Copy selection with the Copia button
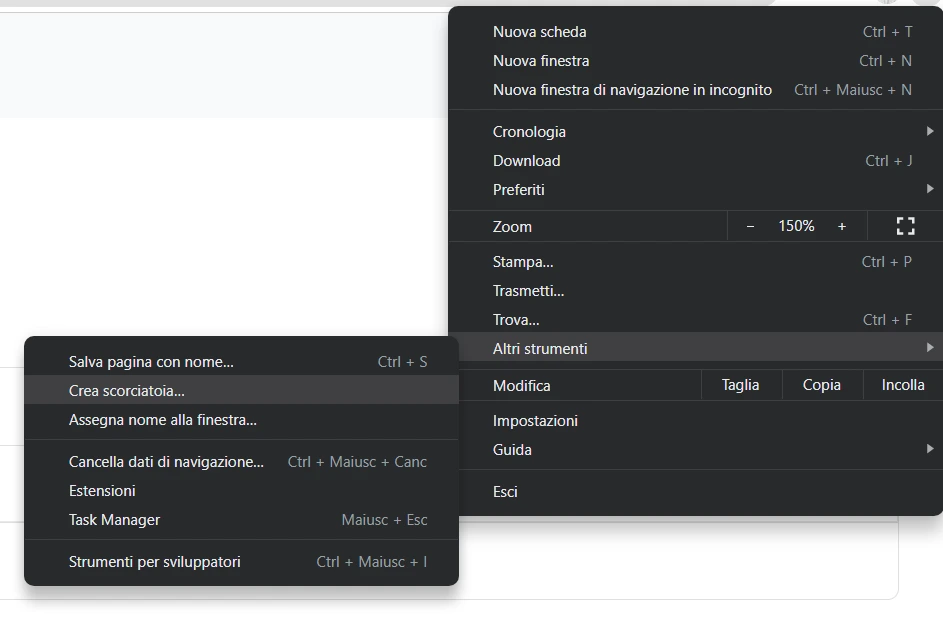The image size is (943, 622). coord(821,384)
